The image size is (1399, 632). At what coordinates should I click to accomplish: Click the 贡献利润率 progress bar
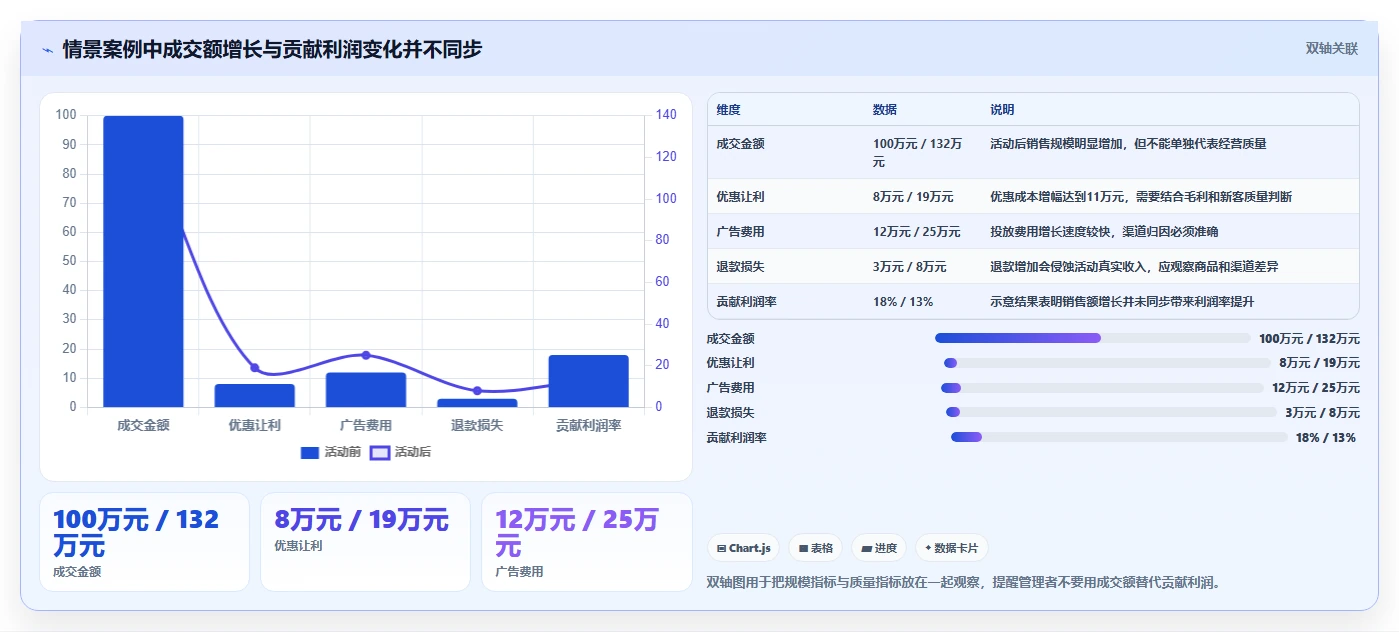[x=1119, y=437]
